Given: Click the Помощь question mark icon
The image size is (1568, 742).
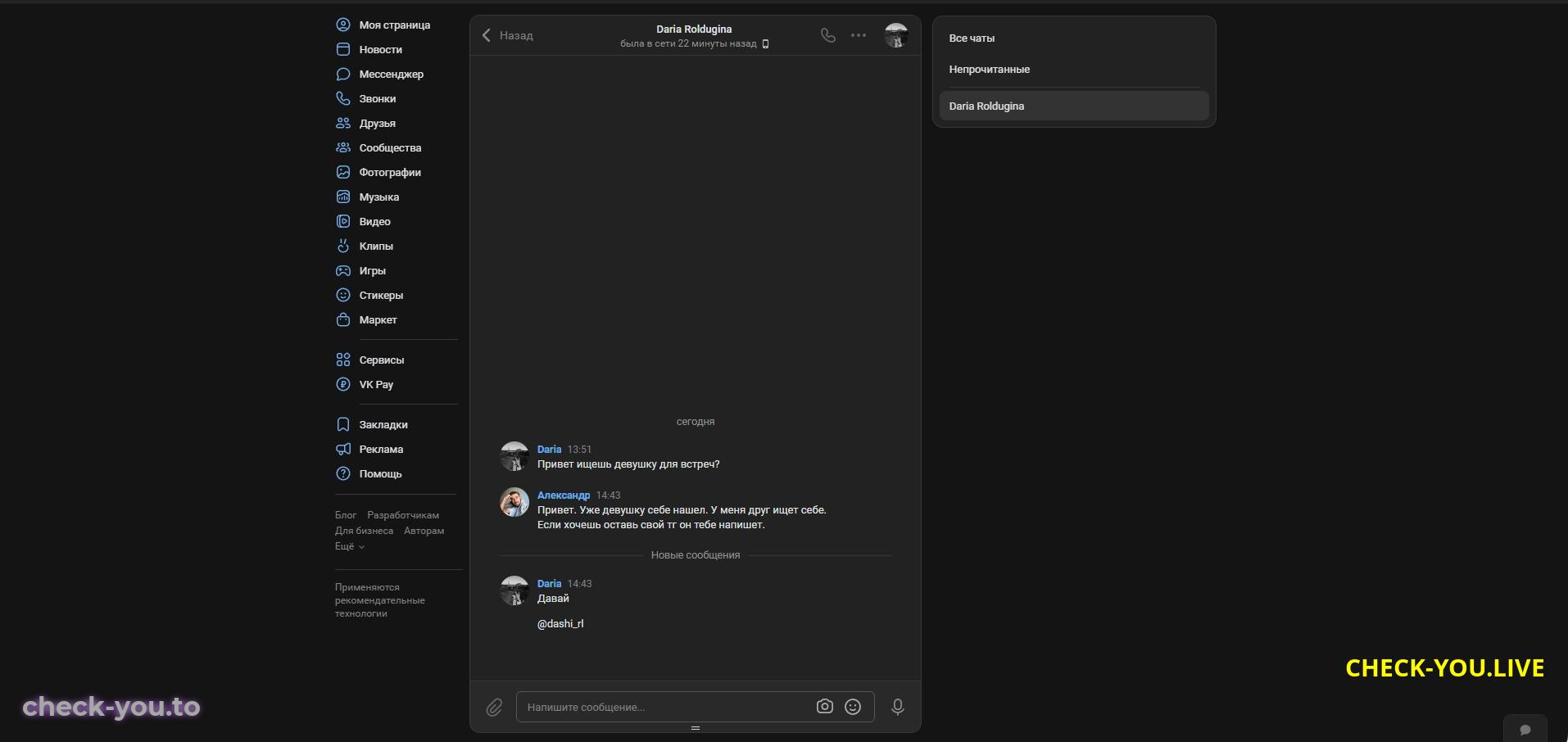Looking at the screenshot, I should tap(343, 474).
